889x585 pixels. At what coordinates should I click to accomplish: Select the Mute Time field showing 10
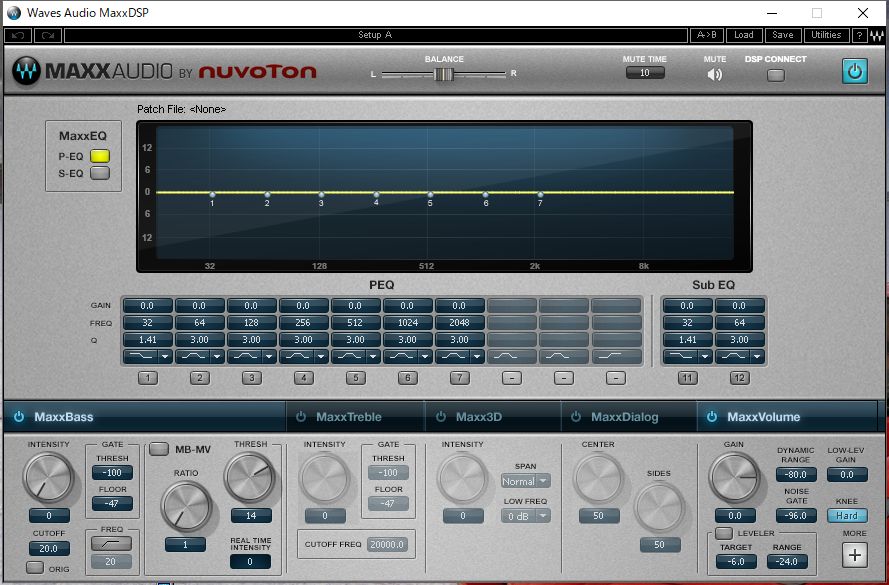(x=645, y=72)
